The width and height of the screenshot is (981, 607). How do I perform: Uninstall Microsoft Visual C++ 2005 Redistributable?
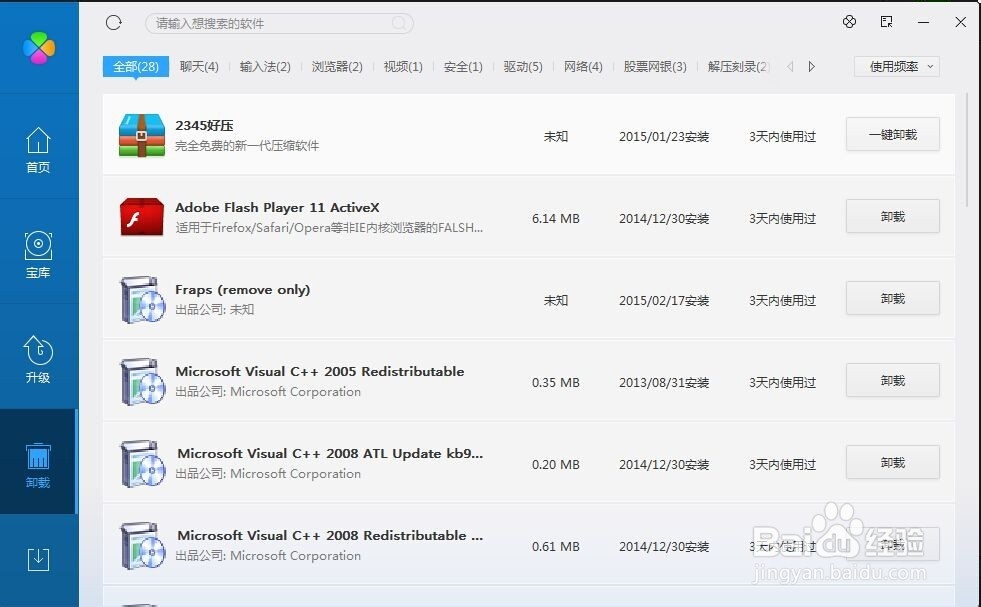[893, 380]
